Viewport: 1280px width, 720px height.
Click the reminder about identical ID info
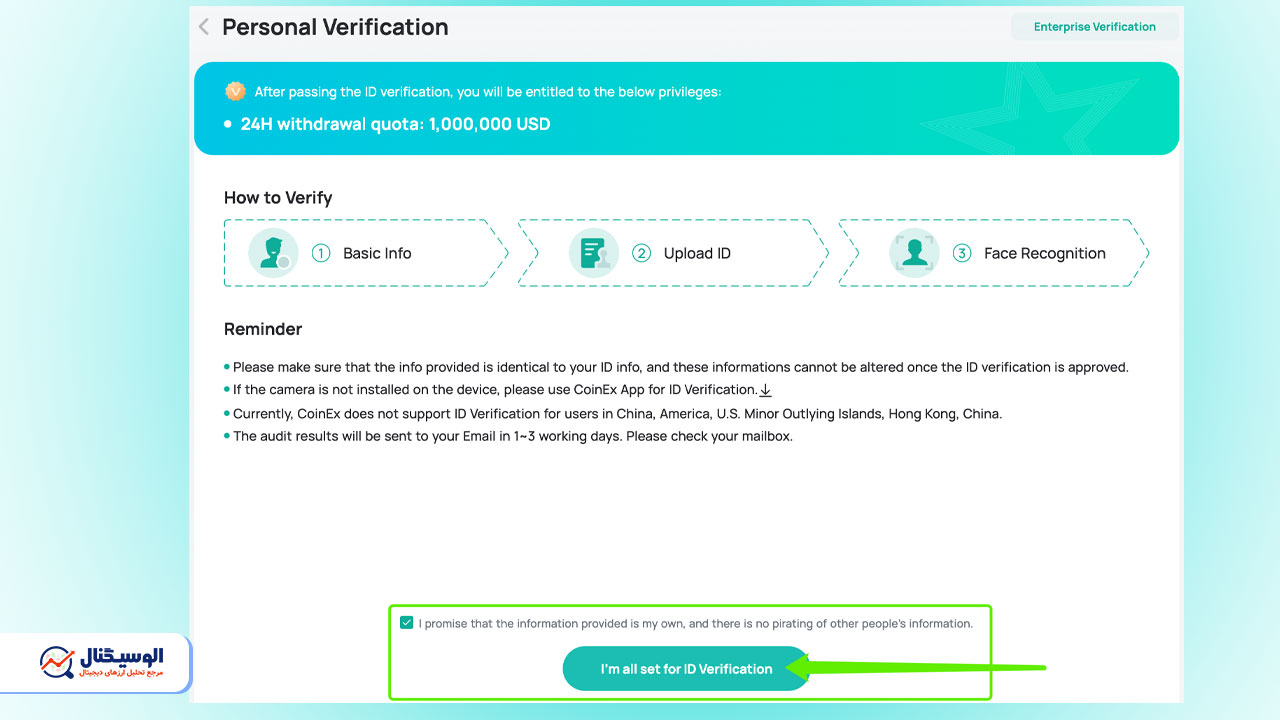680,367
